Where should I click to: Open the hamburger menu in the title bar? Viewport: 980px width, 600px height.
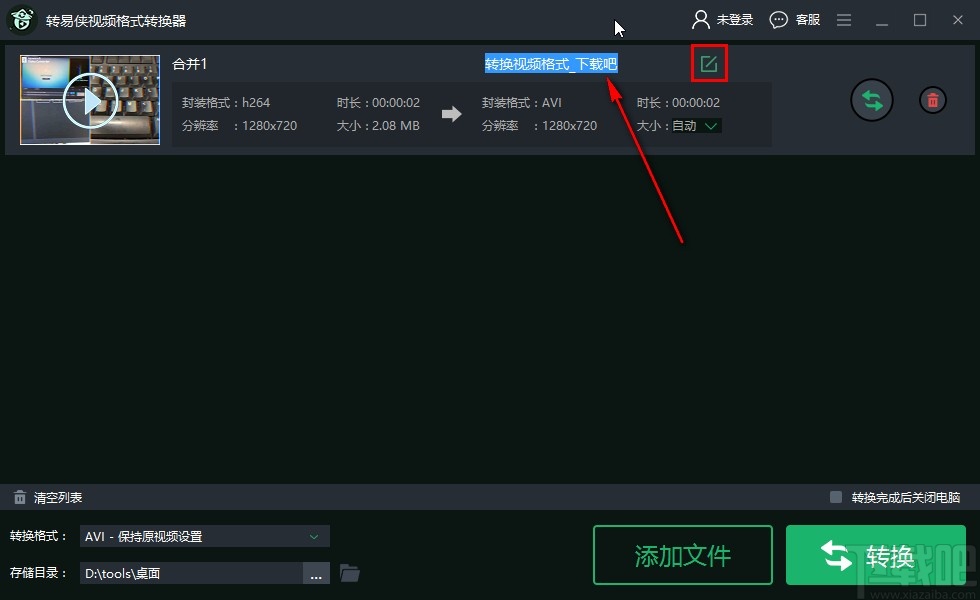(844, 19)
